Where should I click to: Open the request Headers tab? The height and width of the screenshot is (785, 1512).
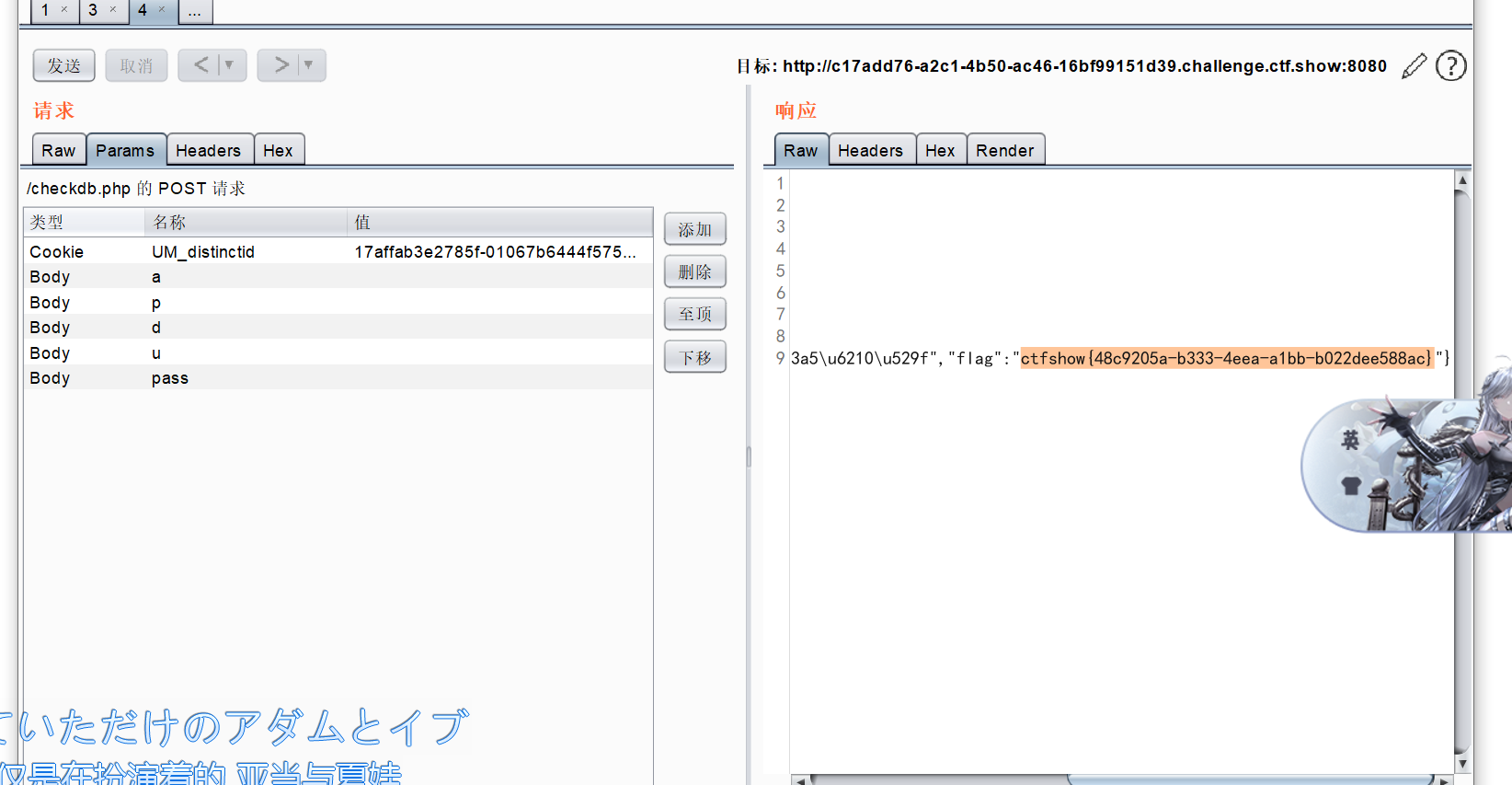point(209,150)
